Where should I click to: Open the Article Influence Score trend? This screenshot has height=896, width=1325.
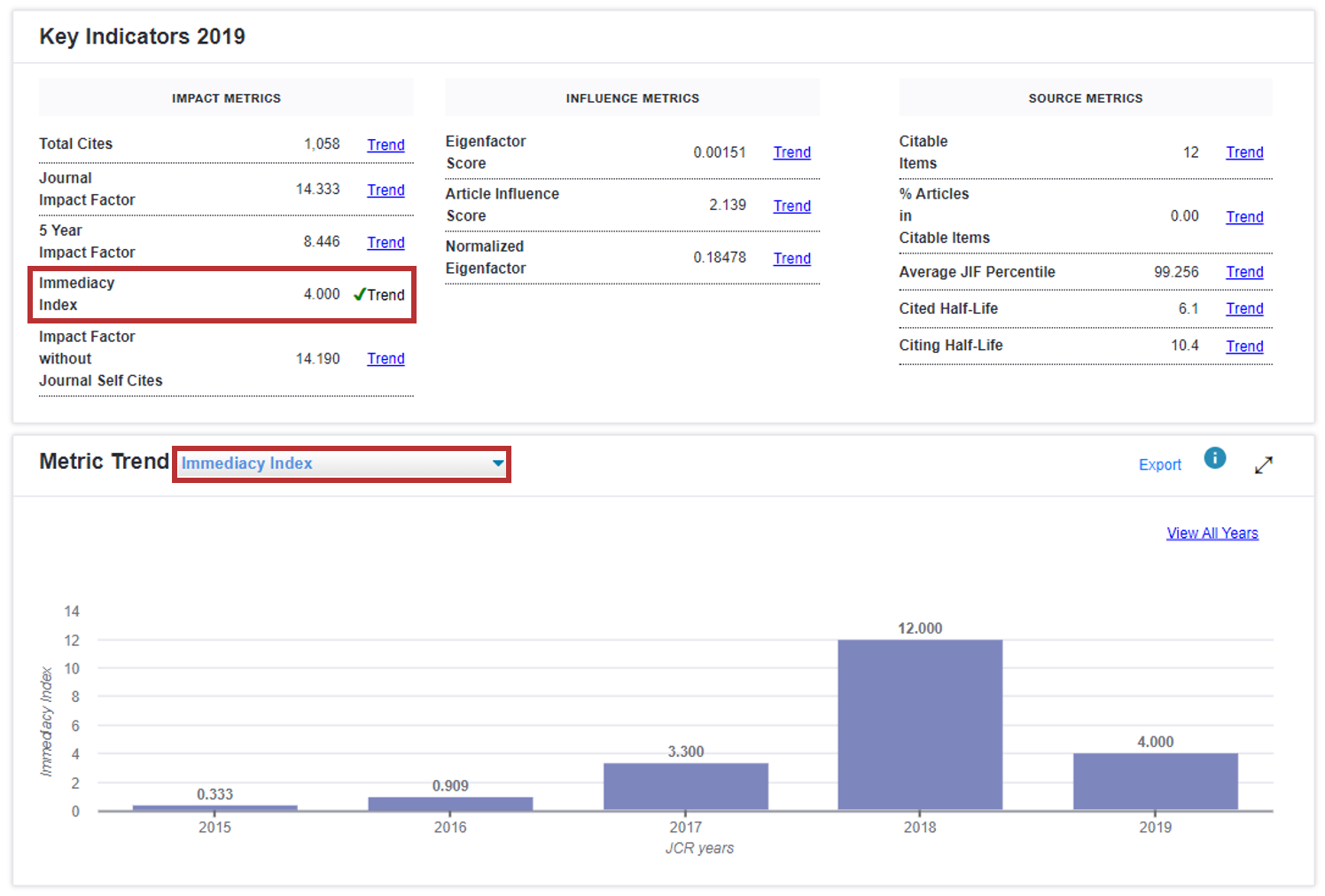tap(791, 206)
